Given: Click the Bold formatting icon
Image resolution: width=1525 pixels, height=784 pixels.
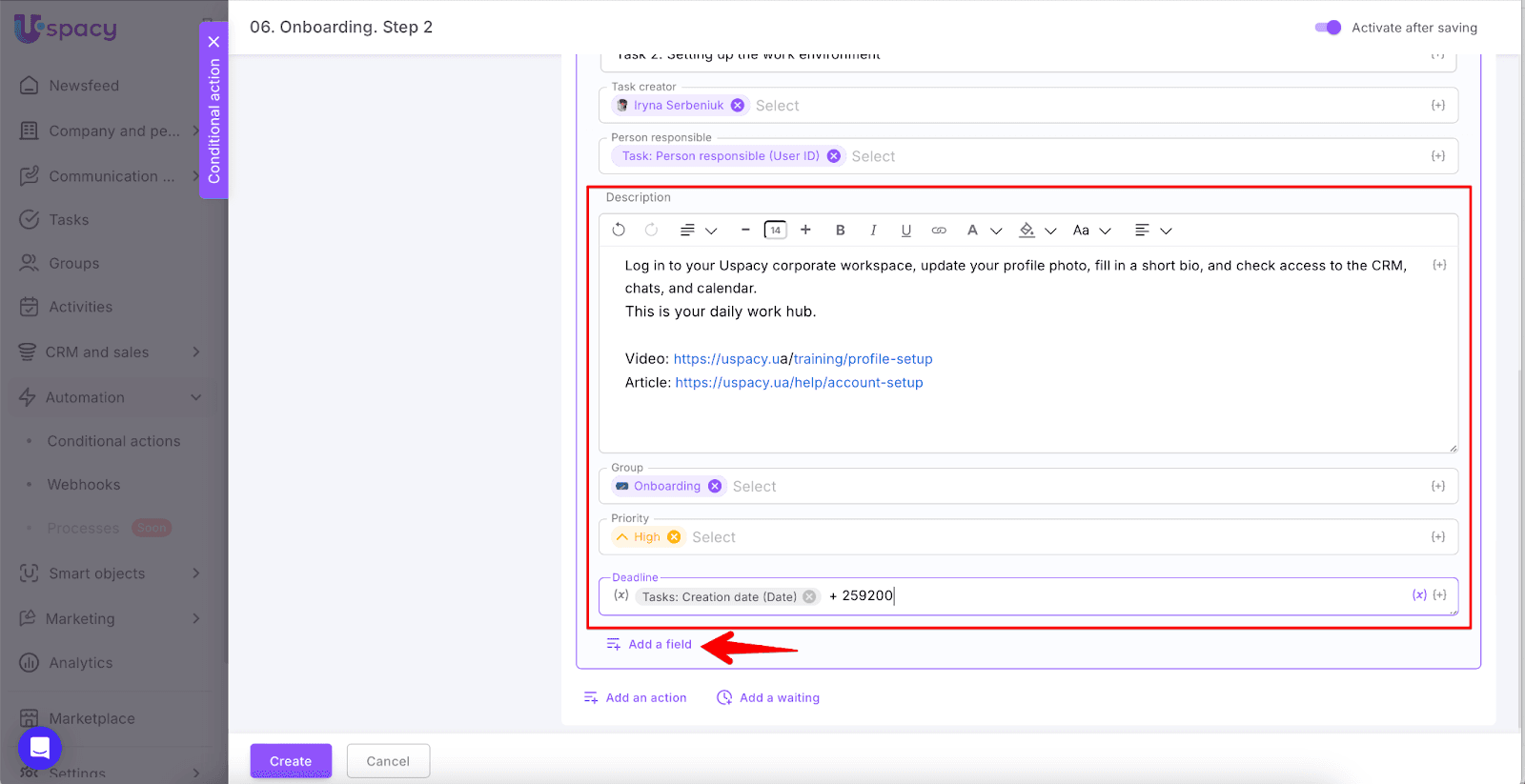Looking at the screenshot, I should [x=840, y=230].
